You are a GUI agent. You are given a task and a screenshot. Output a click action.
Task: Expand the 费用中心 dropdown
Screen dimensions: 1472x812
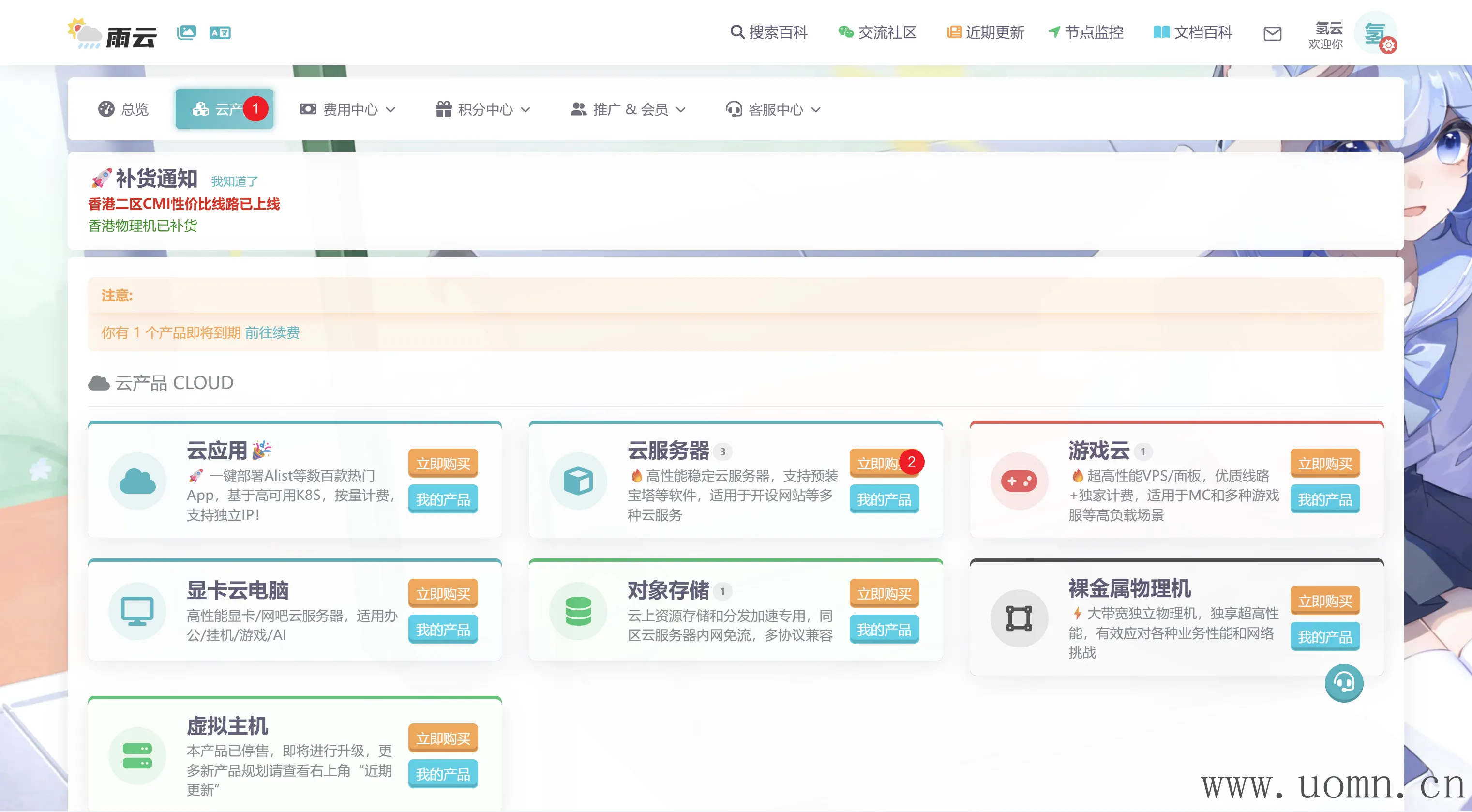point(348,109)
